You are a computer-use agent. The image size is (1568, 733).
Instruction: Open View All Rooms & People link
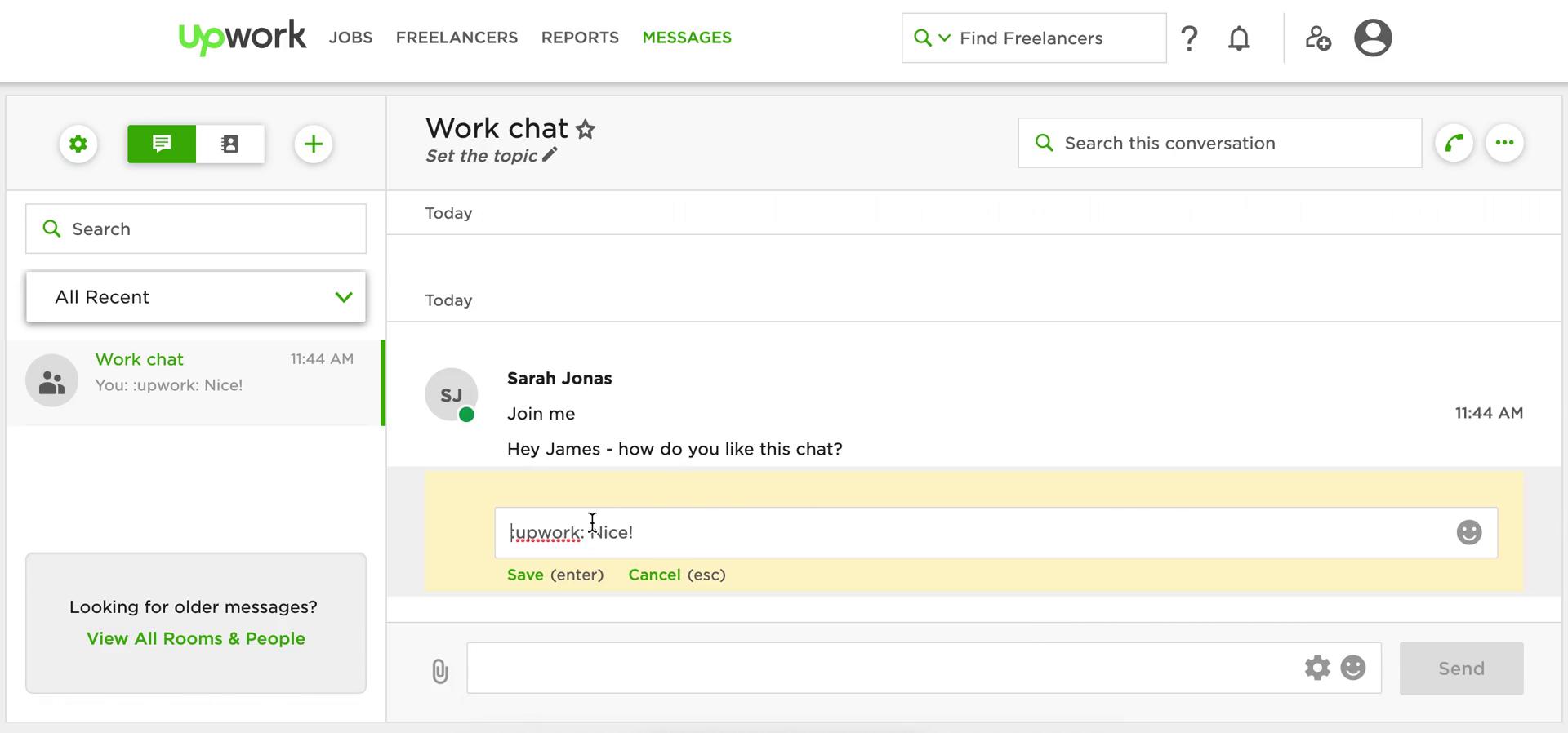point(196,638)
